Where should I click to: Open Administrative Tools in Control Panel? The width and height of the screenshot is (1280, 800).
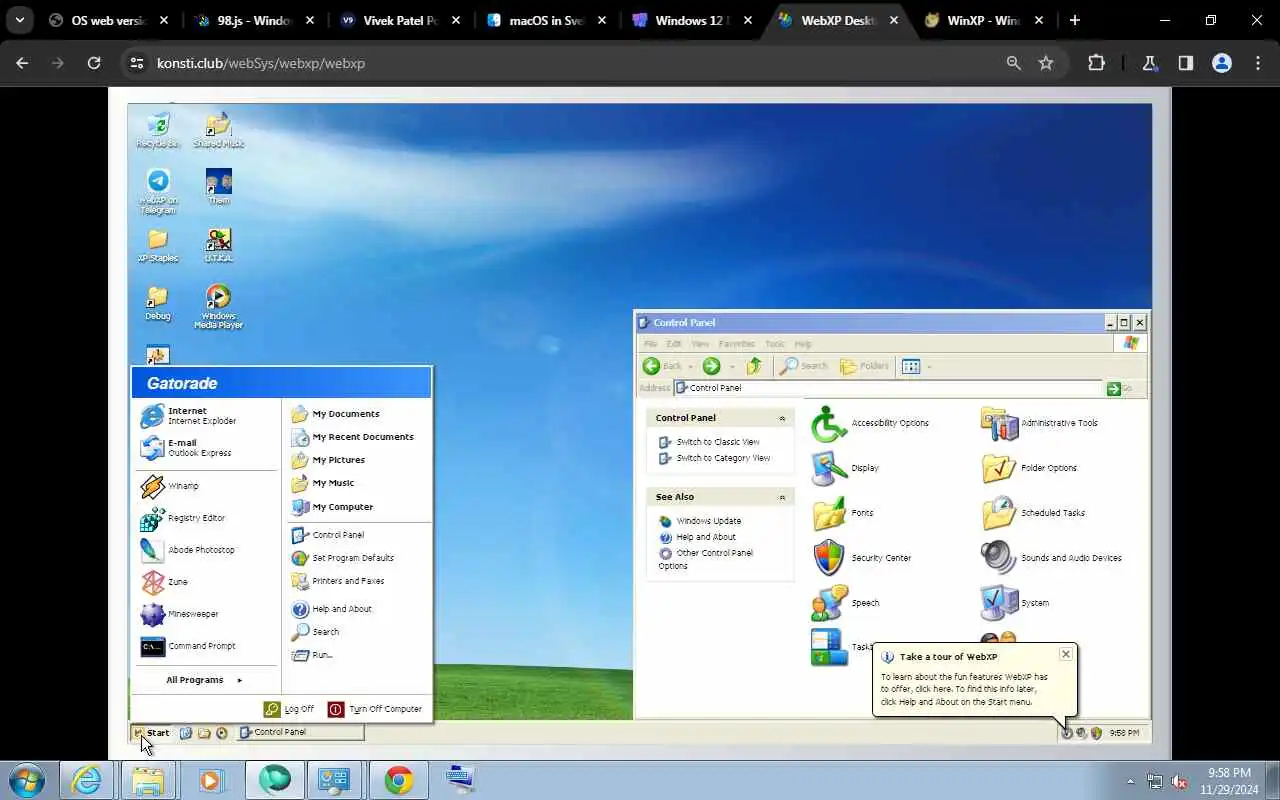[1039, 423]
